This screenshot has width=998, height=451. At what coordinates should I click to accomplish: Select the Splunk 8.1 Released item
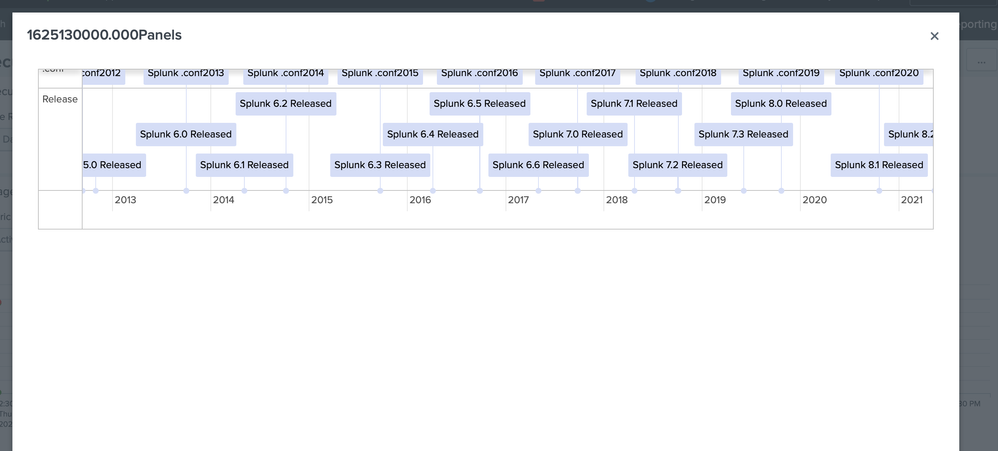coord(879,165)
